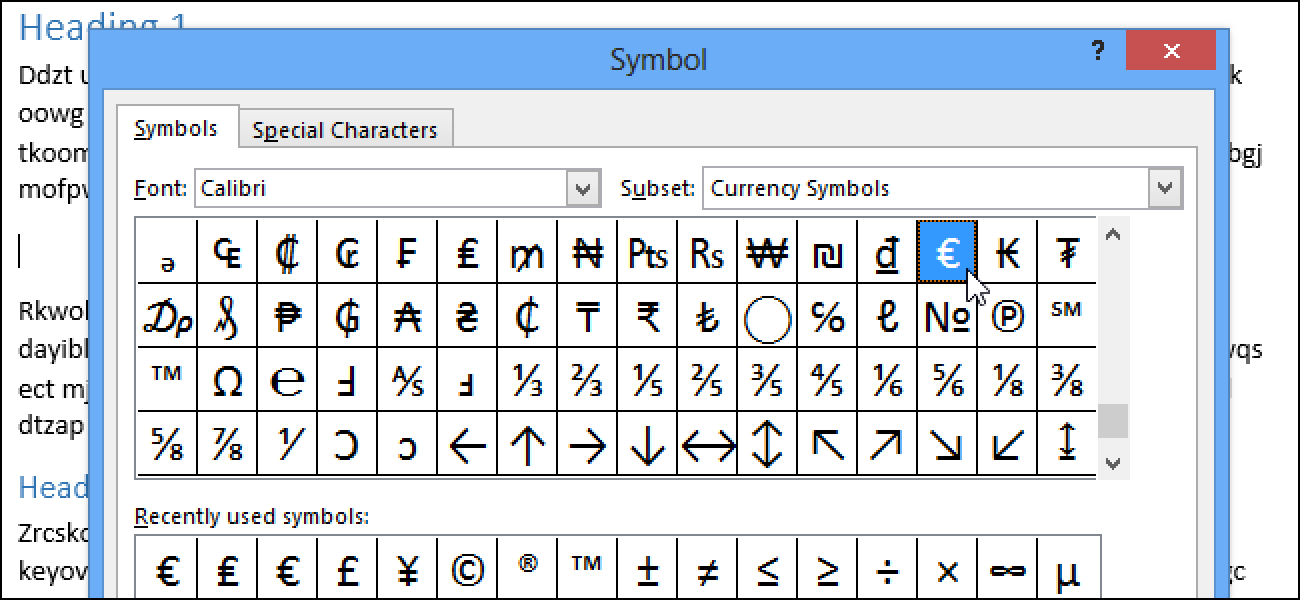Expand the Subset dropdown arrow
Image resolution: width=1300 pixels, height=600 pixels.
tap(1164, 188)
